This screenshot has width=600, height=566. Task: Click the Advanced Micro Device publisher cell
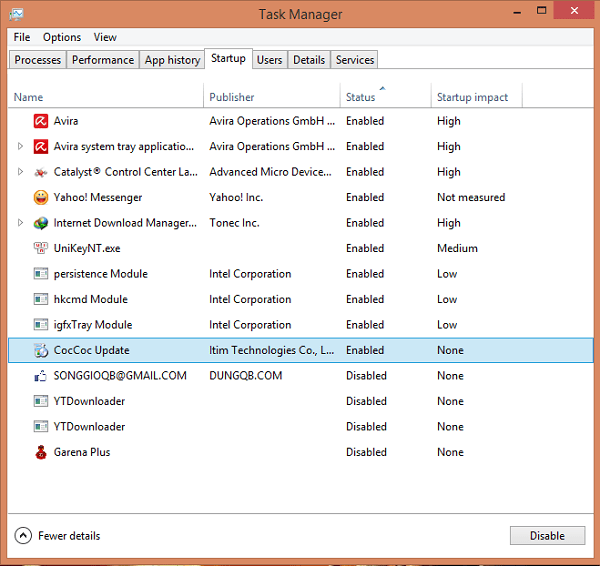[x=270, y=172]
